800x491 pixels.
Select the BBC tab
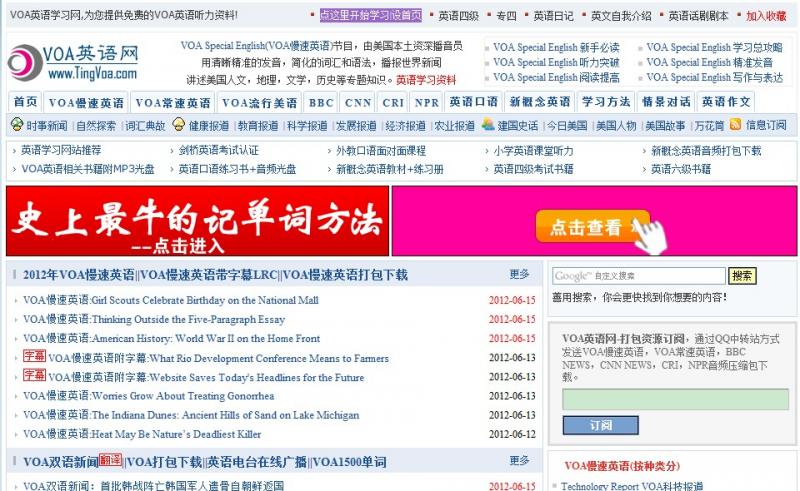321,103
